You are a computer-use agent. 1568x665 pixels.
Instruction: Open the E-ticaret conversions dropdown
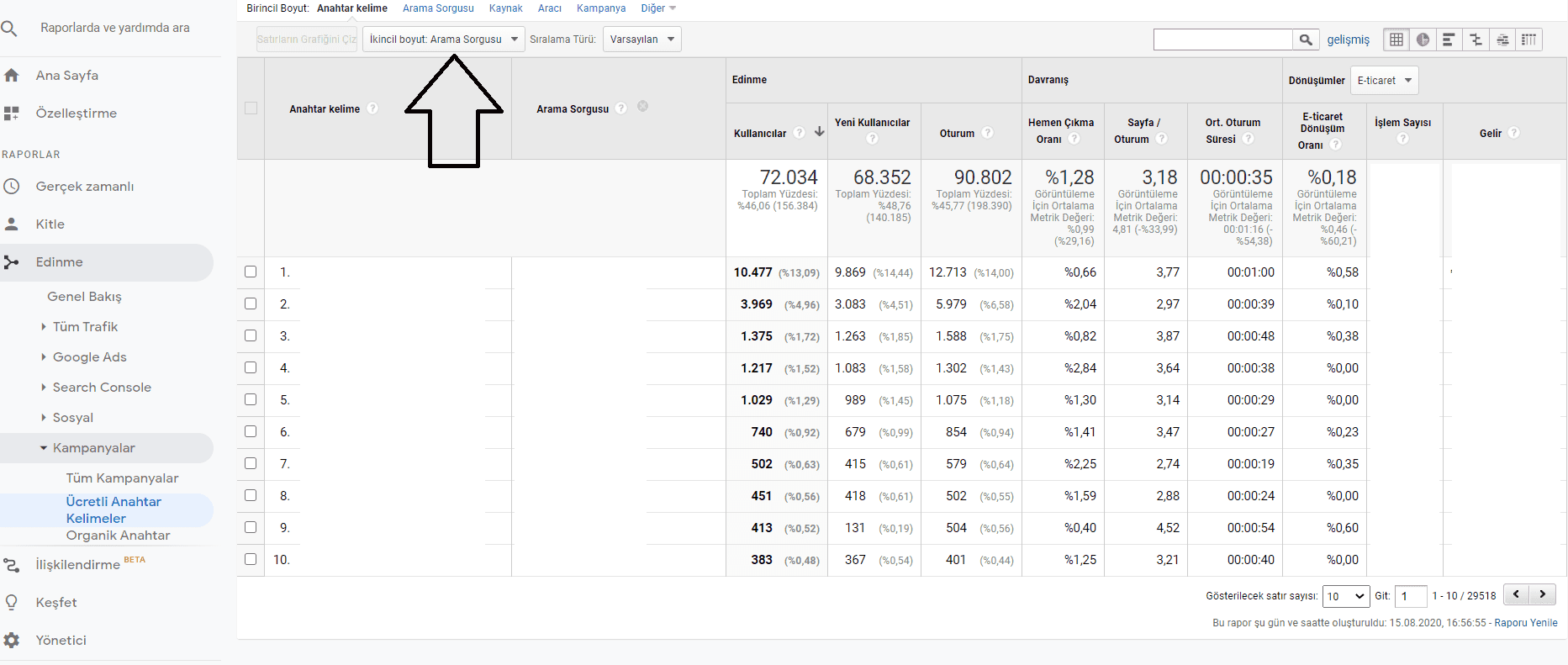click(1384, 81)
